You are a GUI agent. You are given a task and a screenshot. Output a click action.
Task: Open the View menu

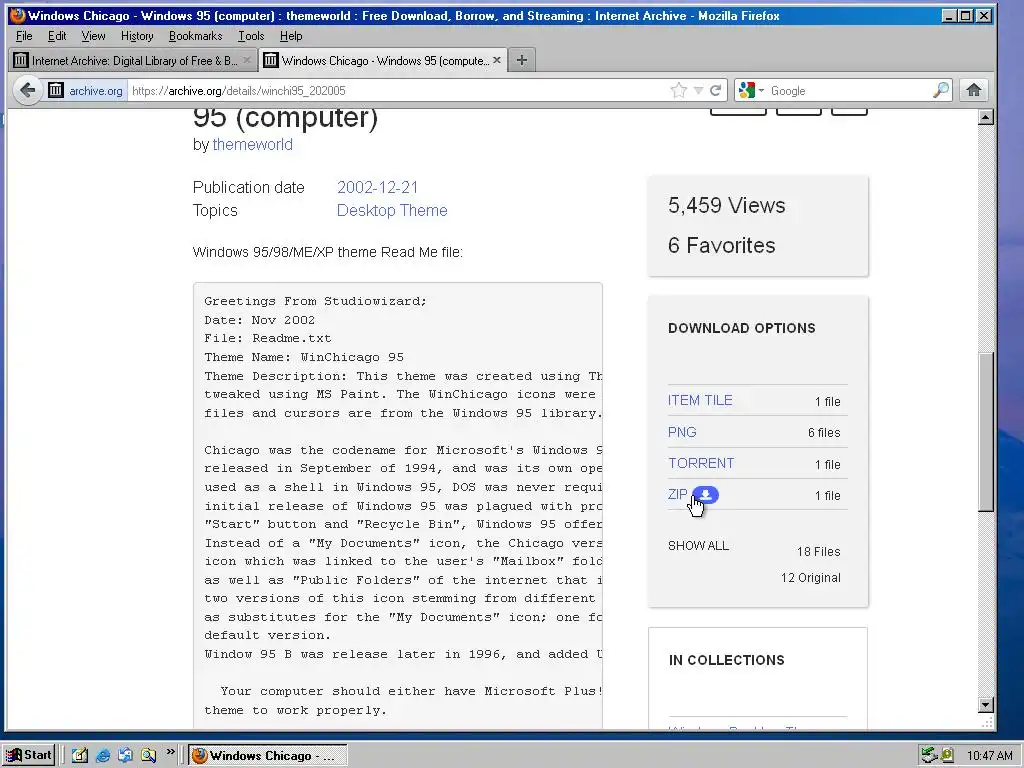point(93,36)
